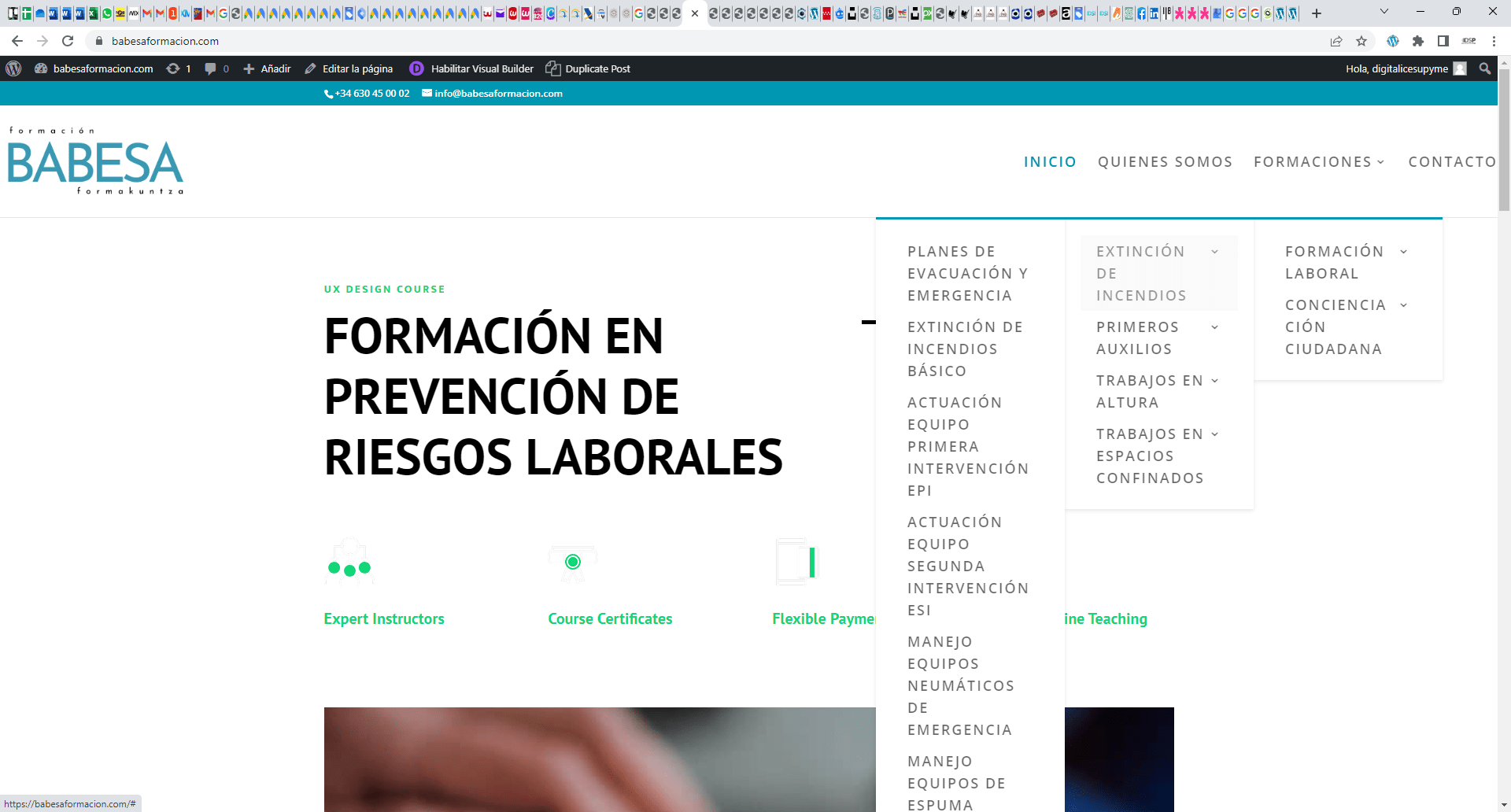Screen dimensions: 1511x812
Task: Click the browser forward arrow
Action: 42,41
